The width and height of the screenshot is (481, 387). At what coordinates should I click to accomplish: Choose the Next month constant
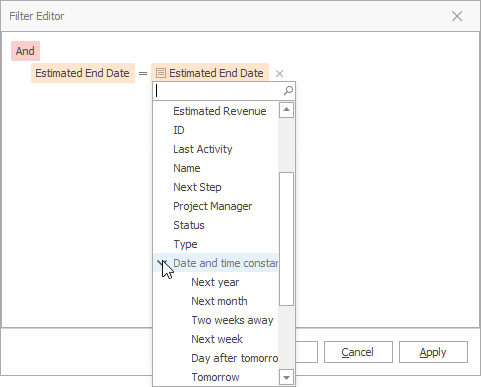[x=216, y=301]
